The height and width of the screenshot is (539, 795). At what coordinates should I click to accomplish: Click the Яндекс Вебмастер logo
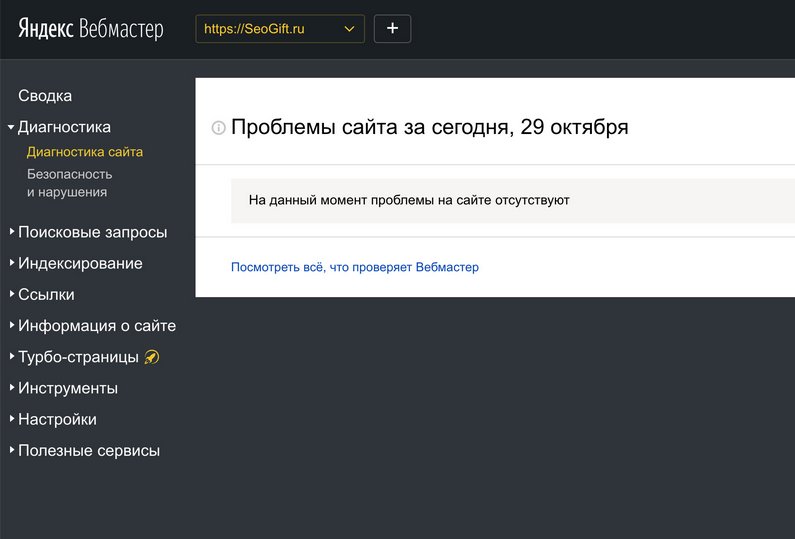89,29
